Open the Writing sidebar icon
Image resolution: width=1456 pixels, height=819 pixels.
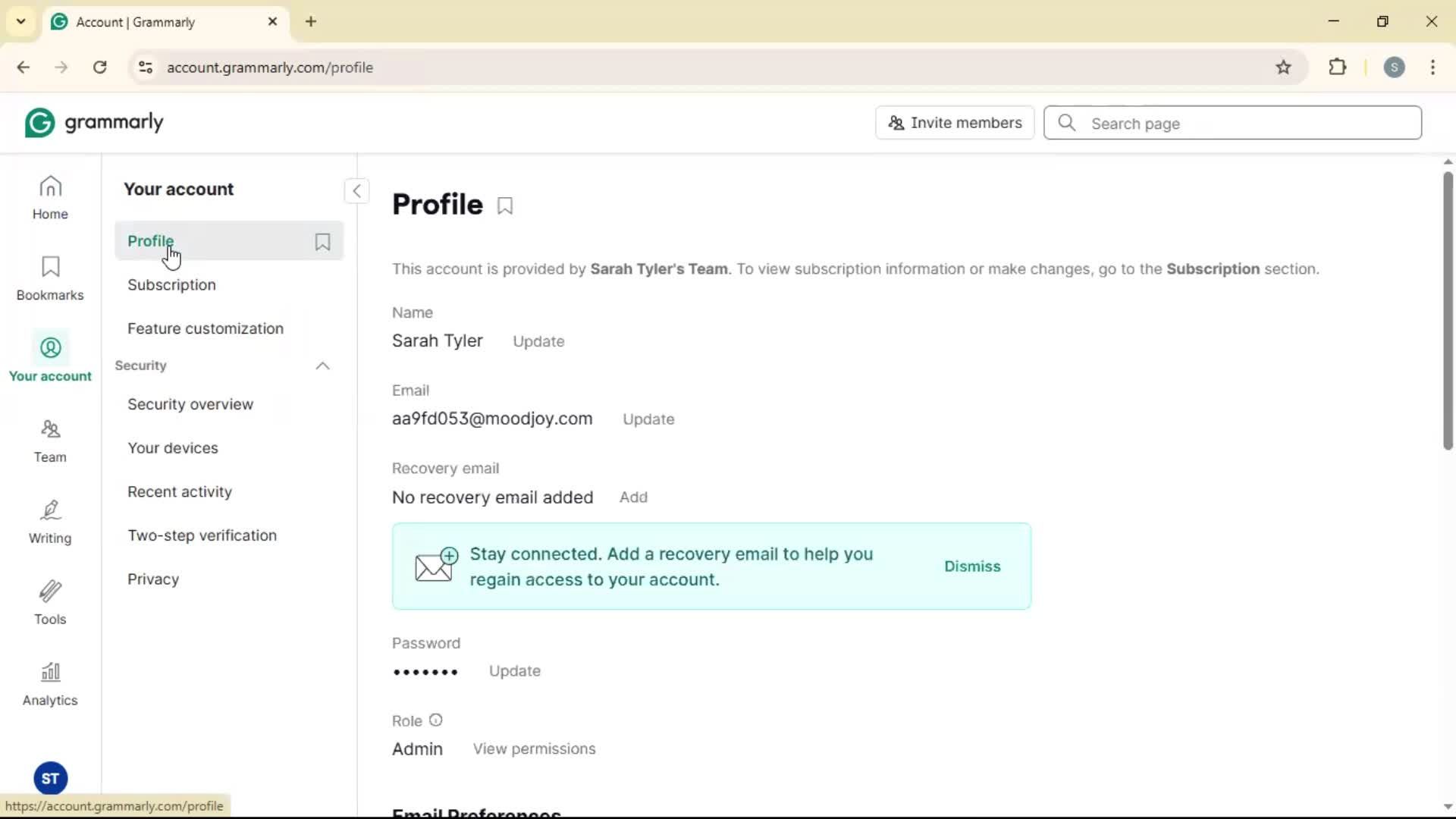(x=50, y=522)
